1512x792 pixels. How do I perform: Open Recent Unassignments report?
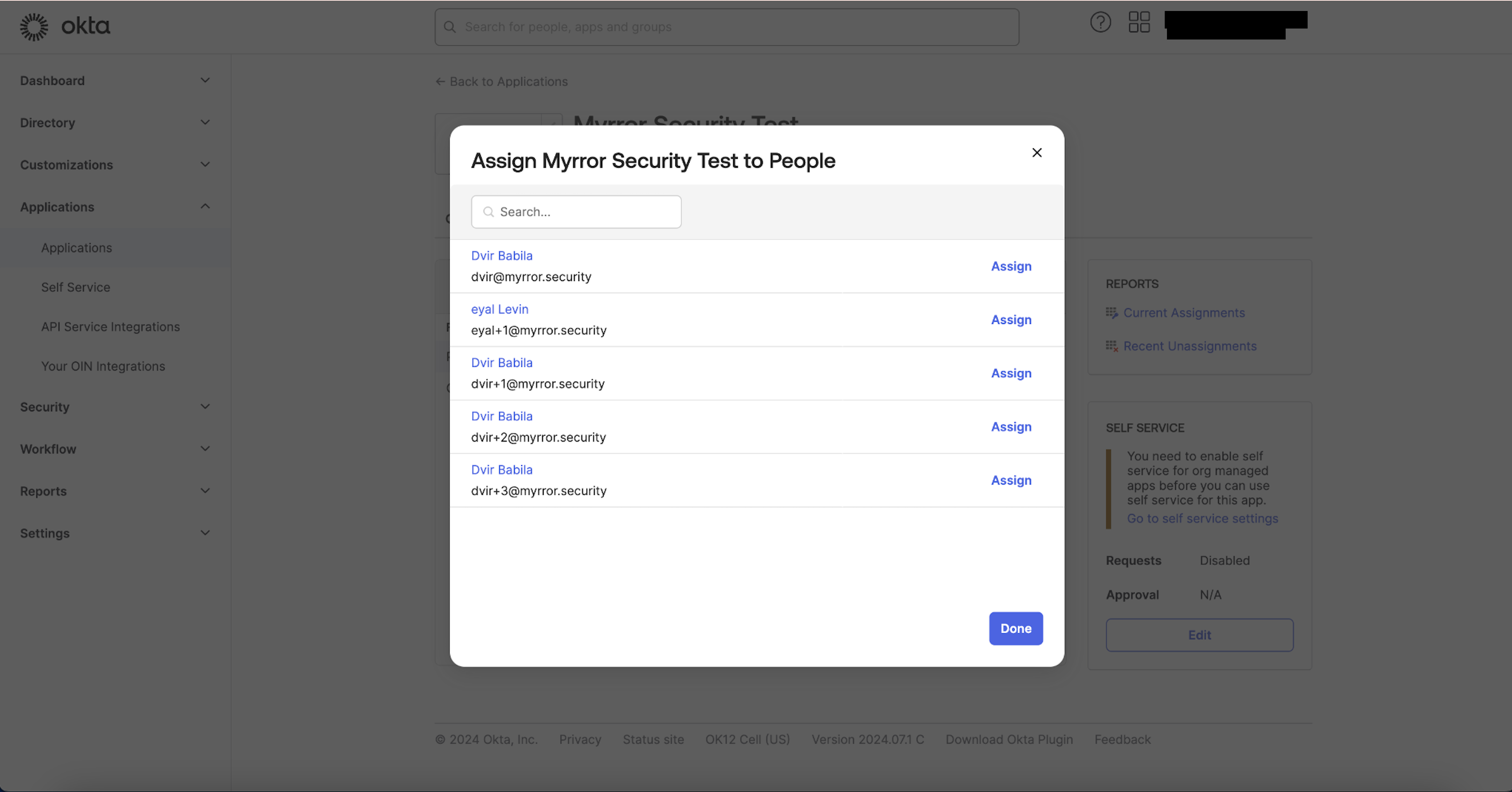click(1190, 346)
